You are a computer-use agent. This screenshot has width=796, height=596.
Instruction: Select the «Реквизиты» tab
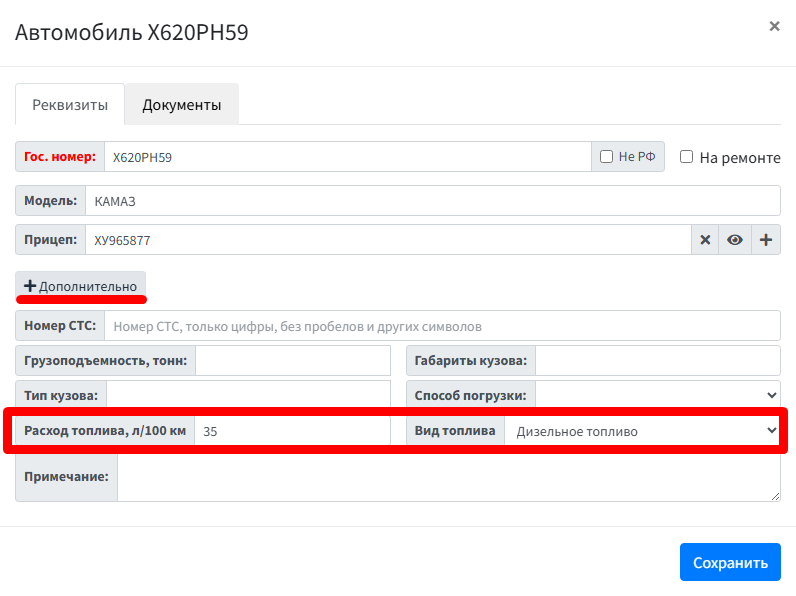pos(70,105)
